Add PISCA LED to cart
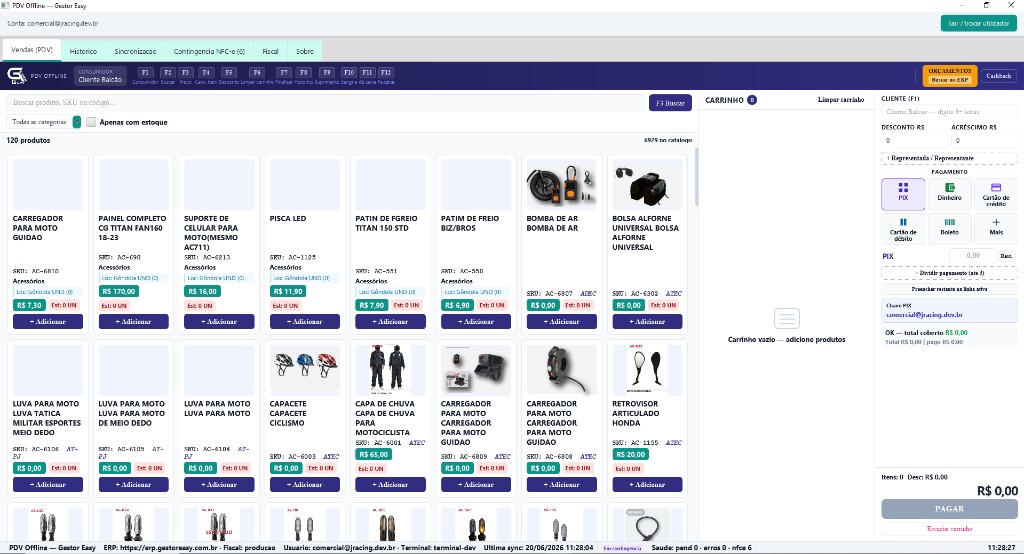 [x=305, y=321]
